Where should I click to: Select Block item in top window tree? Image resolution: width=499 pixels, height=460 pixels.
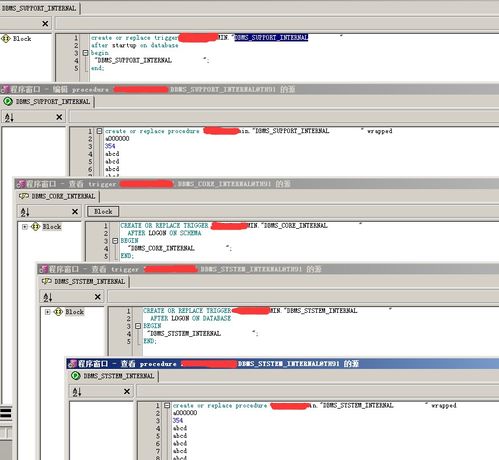(x=22, y=39)
